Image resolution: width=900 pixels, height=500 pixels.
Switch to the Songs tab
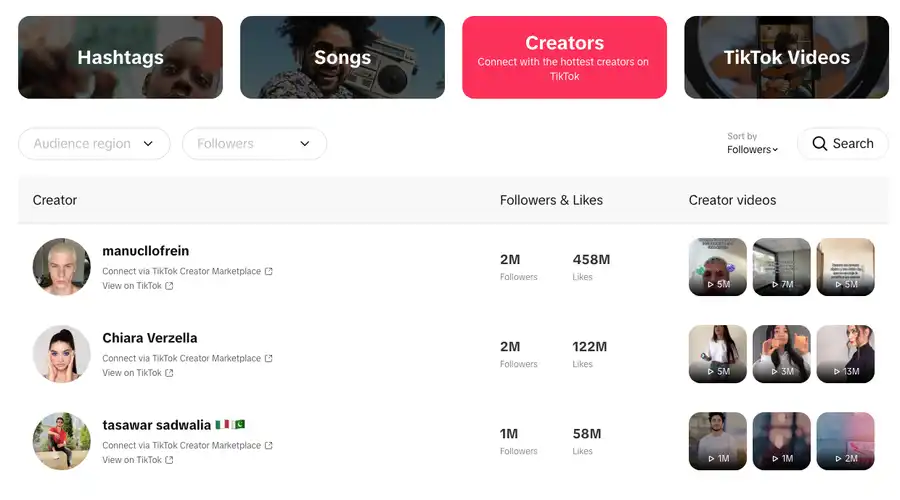click(342, 57)
